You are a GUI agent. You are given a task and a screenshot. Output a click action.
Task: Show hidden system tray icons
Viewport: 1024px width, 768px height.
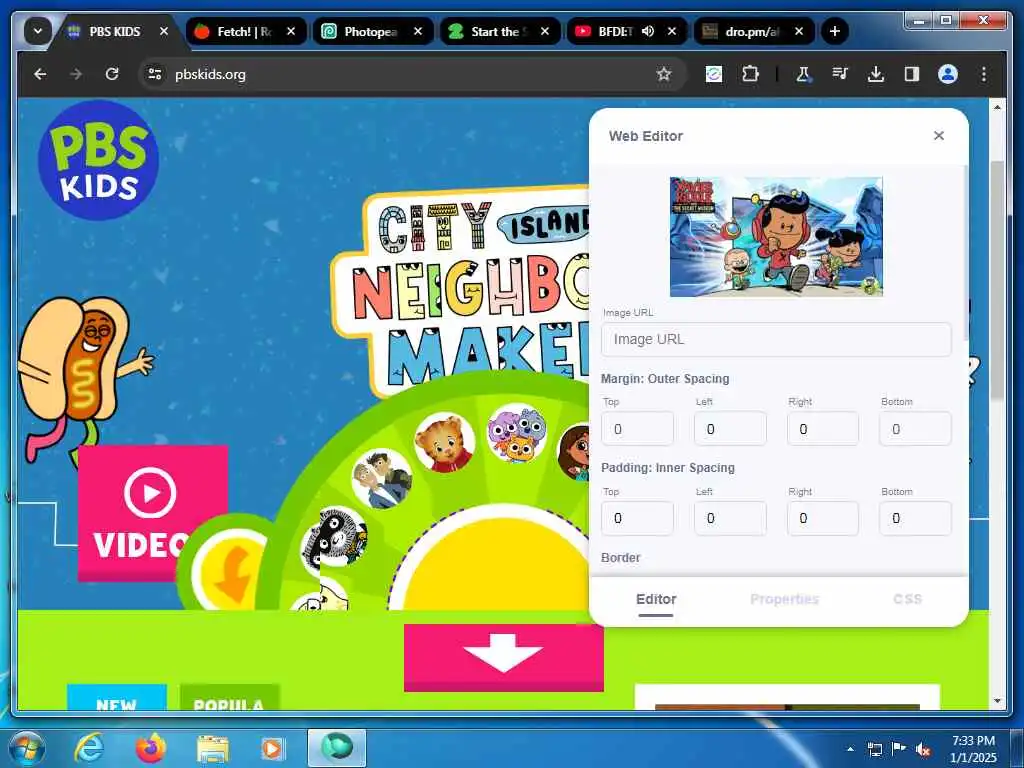(x=850, y=749)
